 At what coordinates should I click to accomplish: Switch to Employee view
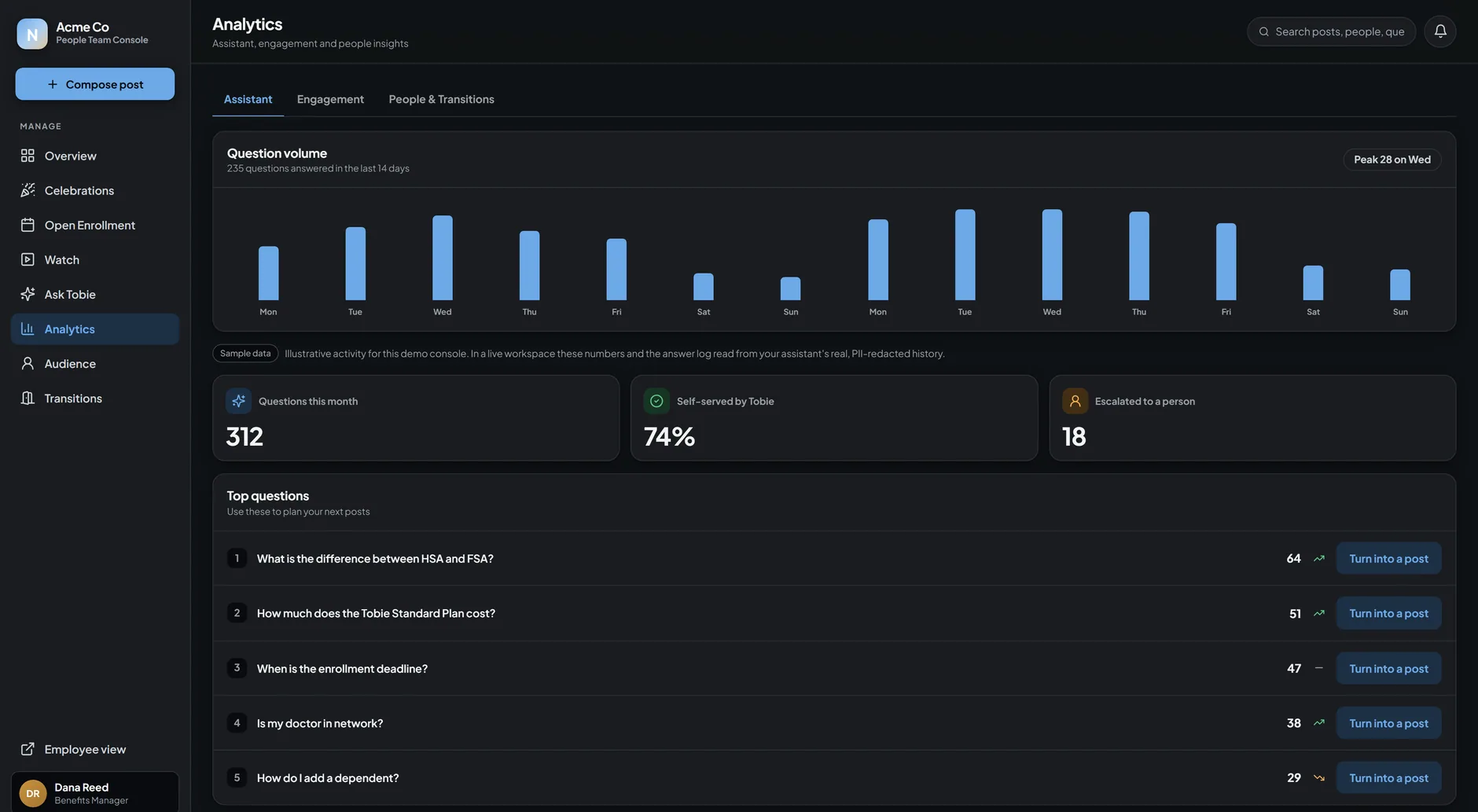point(95,749)
